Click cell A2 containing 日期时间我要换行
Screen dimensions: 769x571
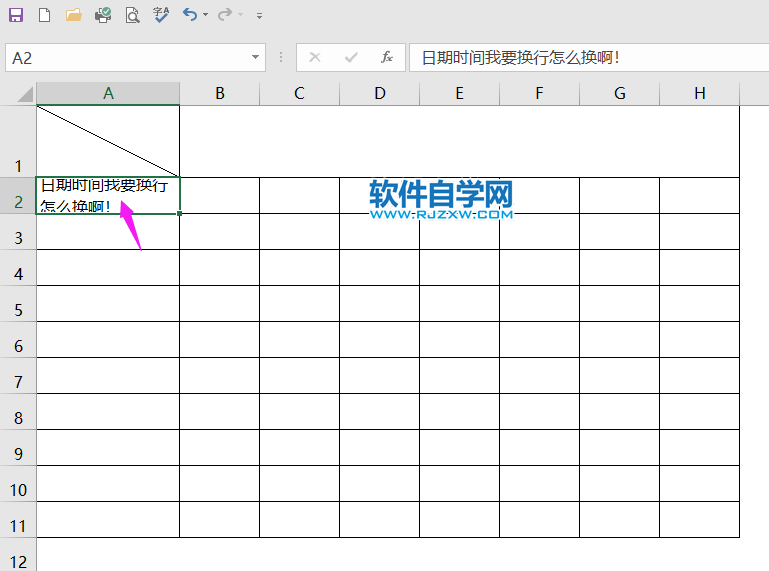pos(108,196)
